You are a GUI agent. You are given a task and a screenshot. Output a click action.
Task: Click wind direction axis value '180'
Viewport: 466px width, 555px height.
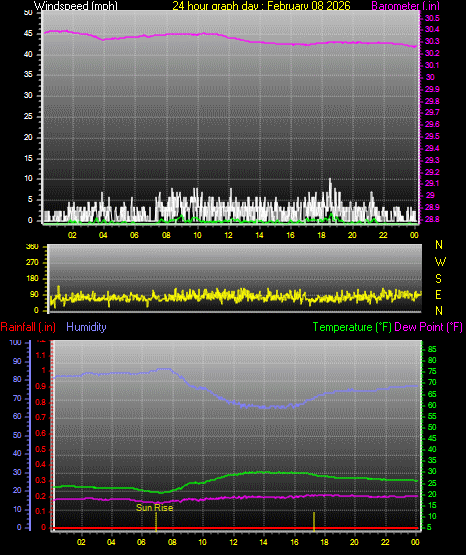tap(32, 279)
